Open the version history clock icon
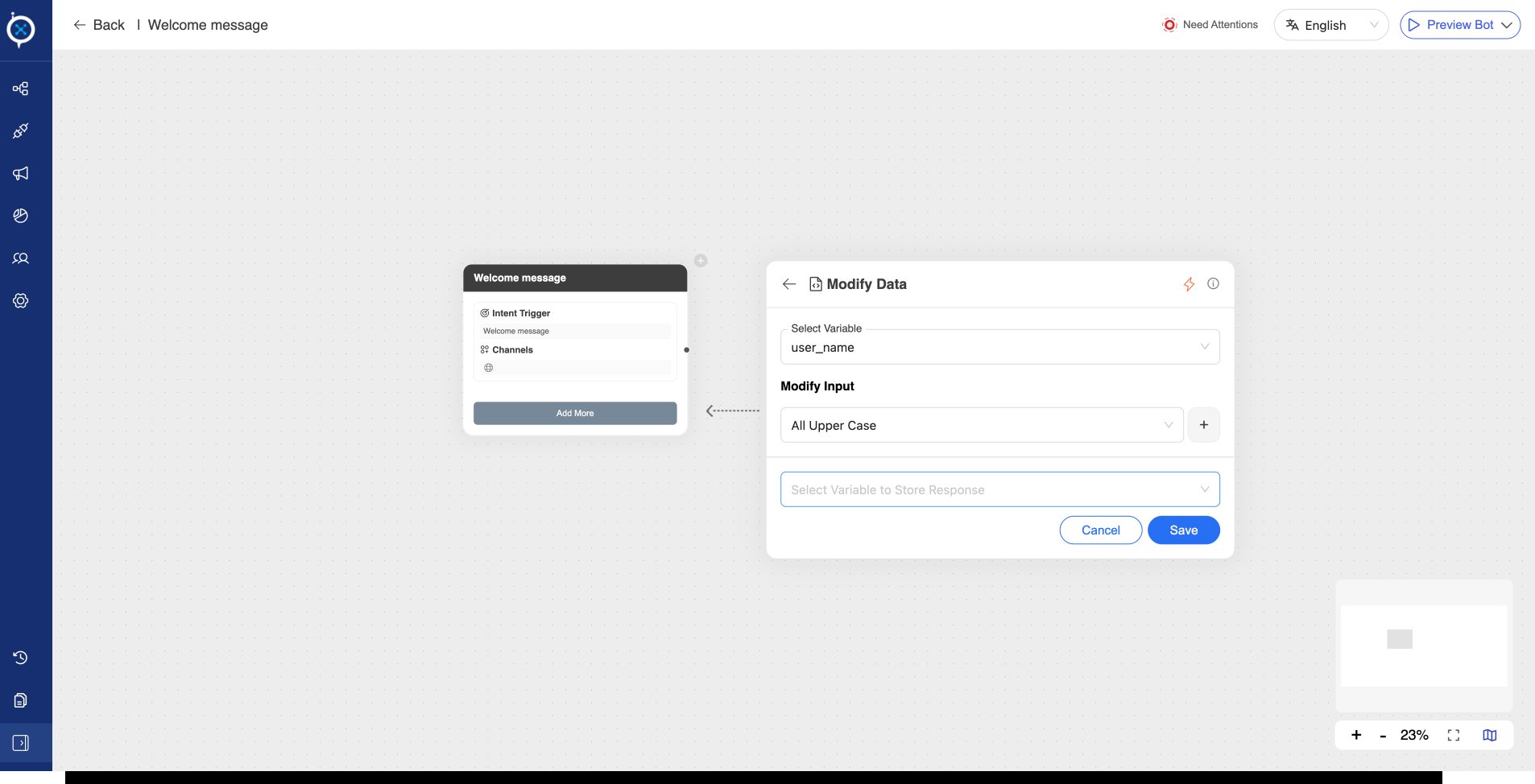This screenshot has width=1535, height=784. click(x=21, y=658)
